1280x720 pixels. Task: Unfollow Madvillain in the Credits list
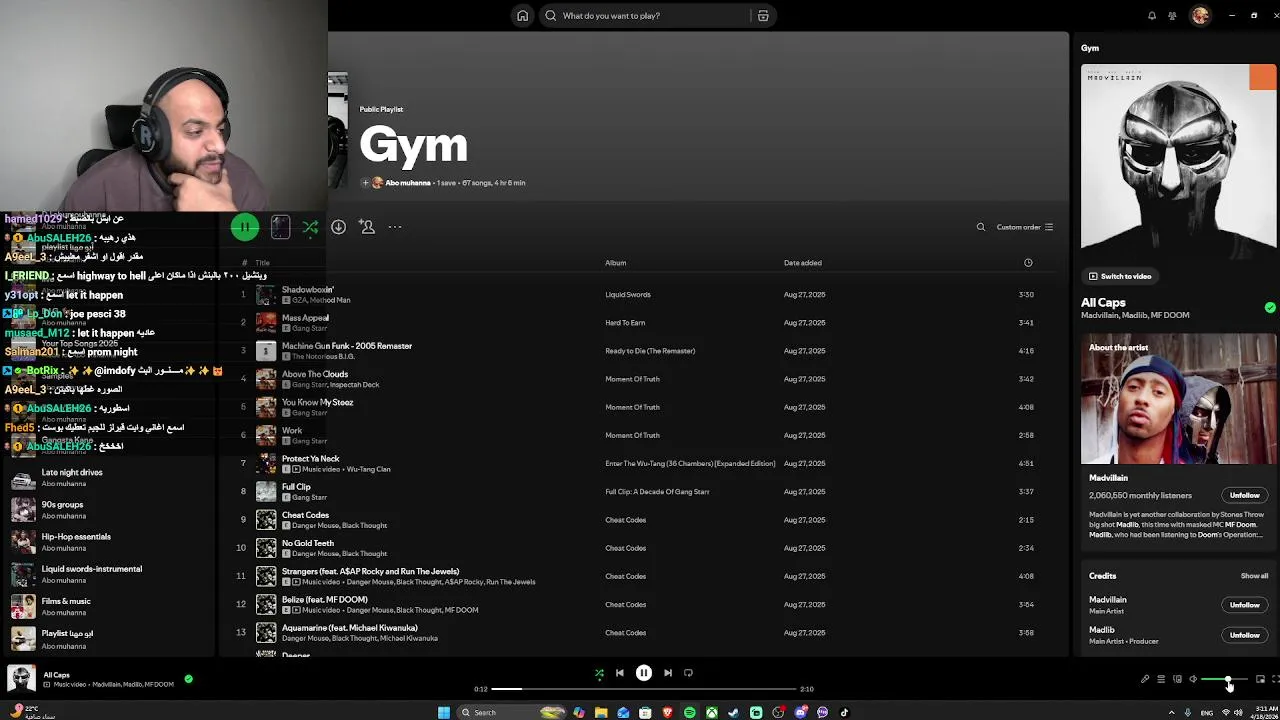[x=1244, y=605]
